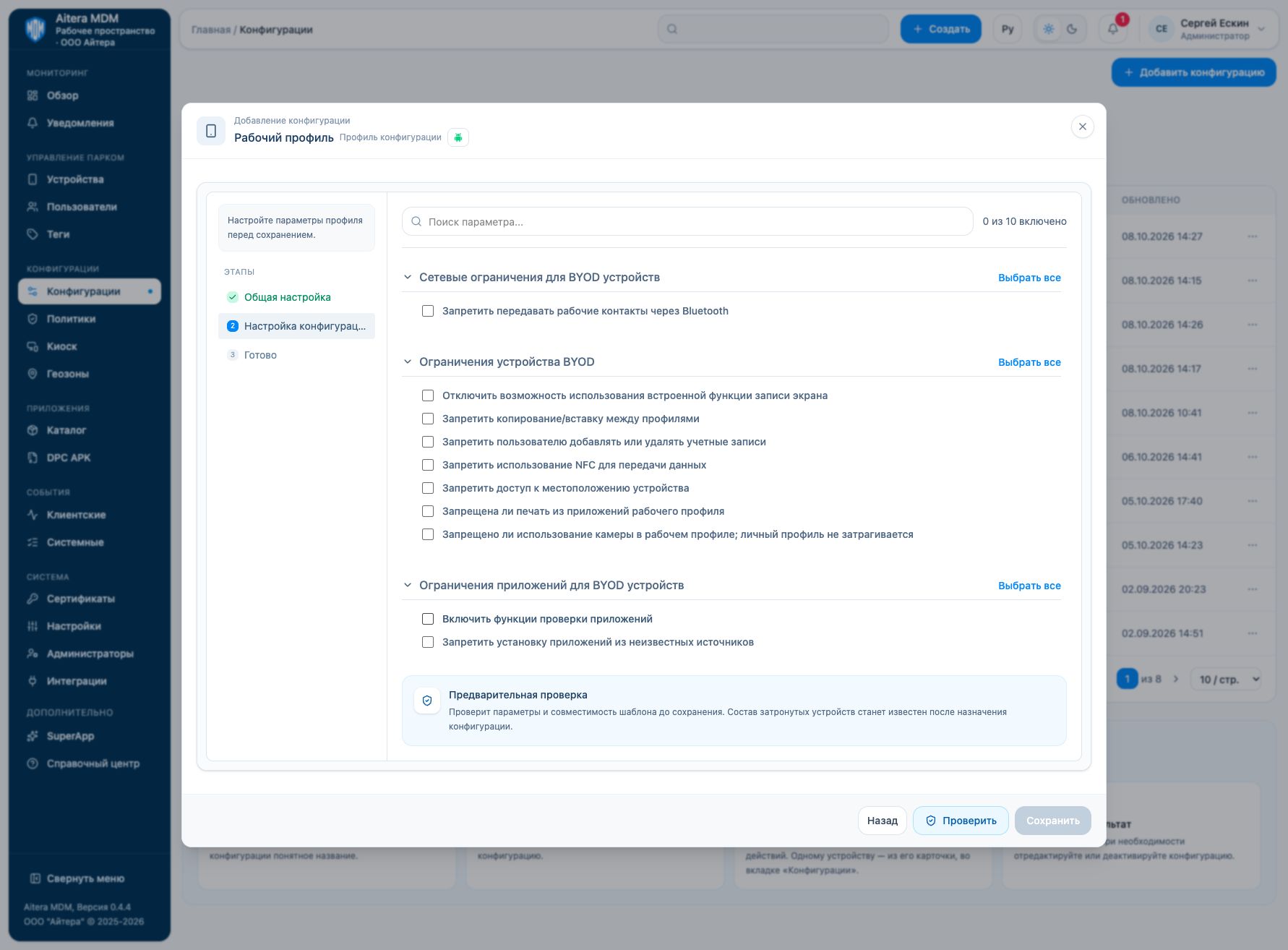Select the light theme sun icon
Viewport: 1288px width, 950px height.
pyautogui.click(x=1049, y=29)
